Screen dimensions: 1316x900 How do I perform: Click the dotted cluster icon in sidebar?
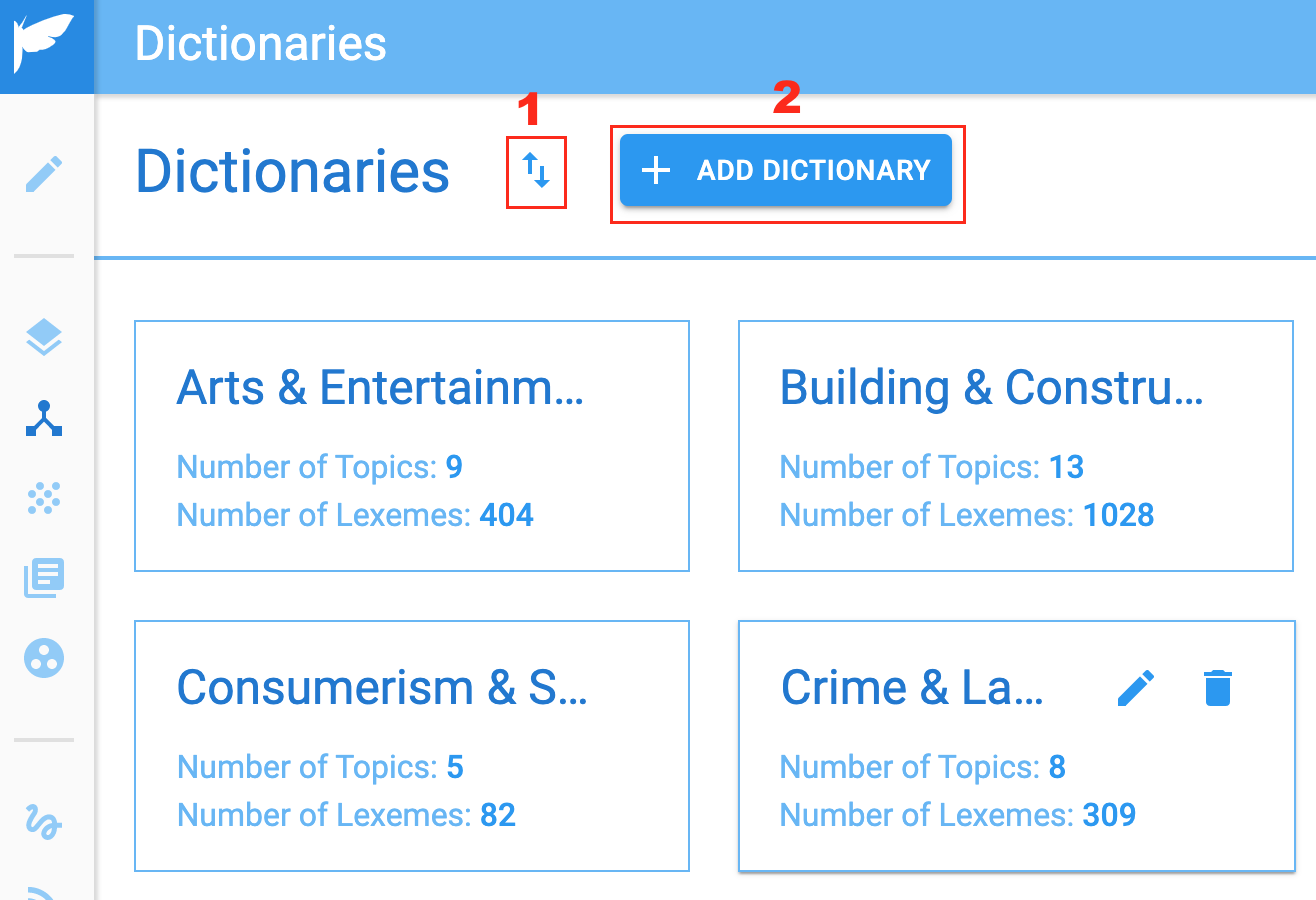[44, 497]
